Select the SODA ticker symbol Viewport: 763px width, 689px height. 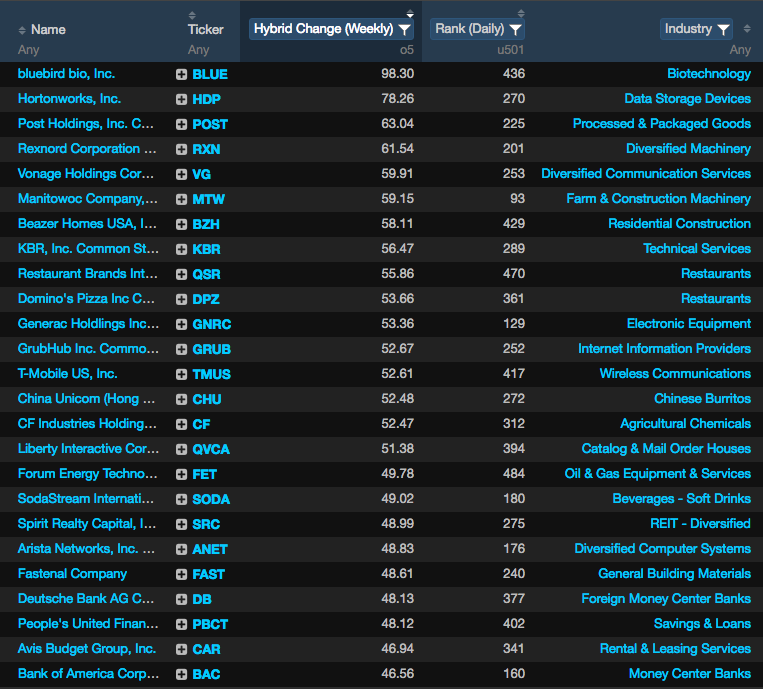click(x=211, y=499)
